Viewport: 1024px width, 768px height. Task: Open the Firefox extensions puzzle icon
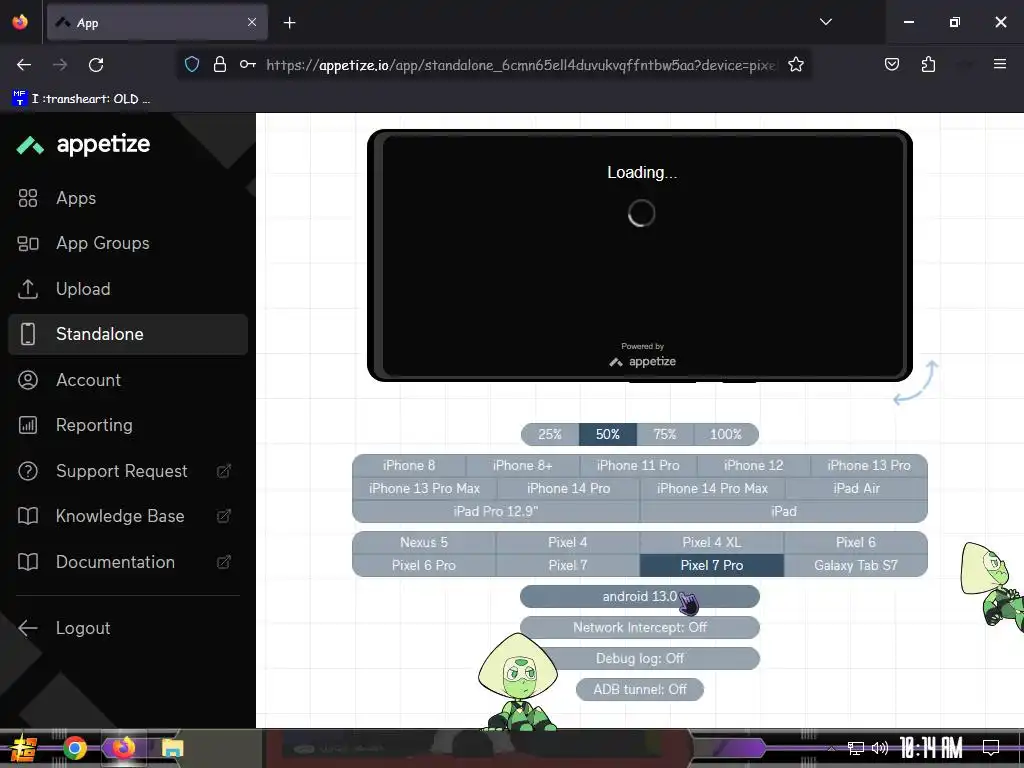click(x=928, y=65)
